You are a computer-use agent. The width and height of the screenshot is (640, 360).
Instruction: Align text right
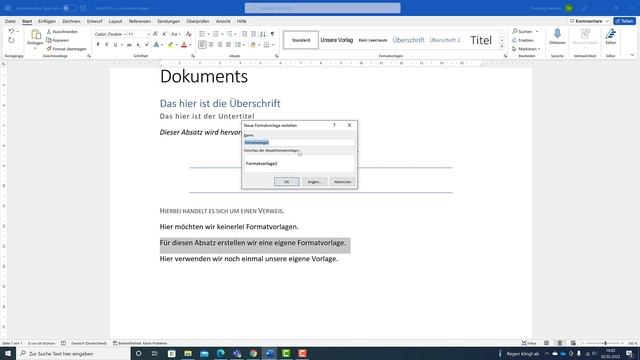220,44
